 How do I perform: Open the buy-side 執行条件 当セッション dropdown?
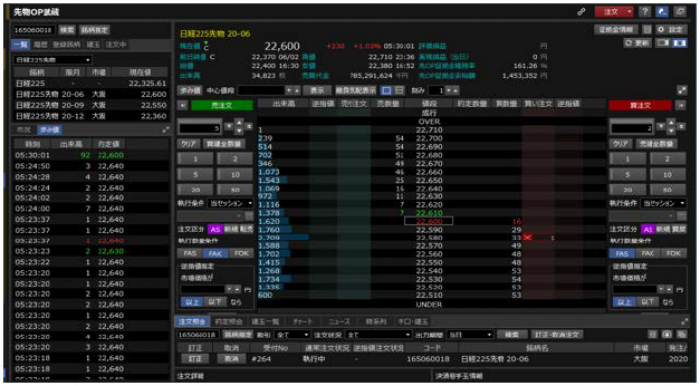[x=663, y=203]
